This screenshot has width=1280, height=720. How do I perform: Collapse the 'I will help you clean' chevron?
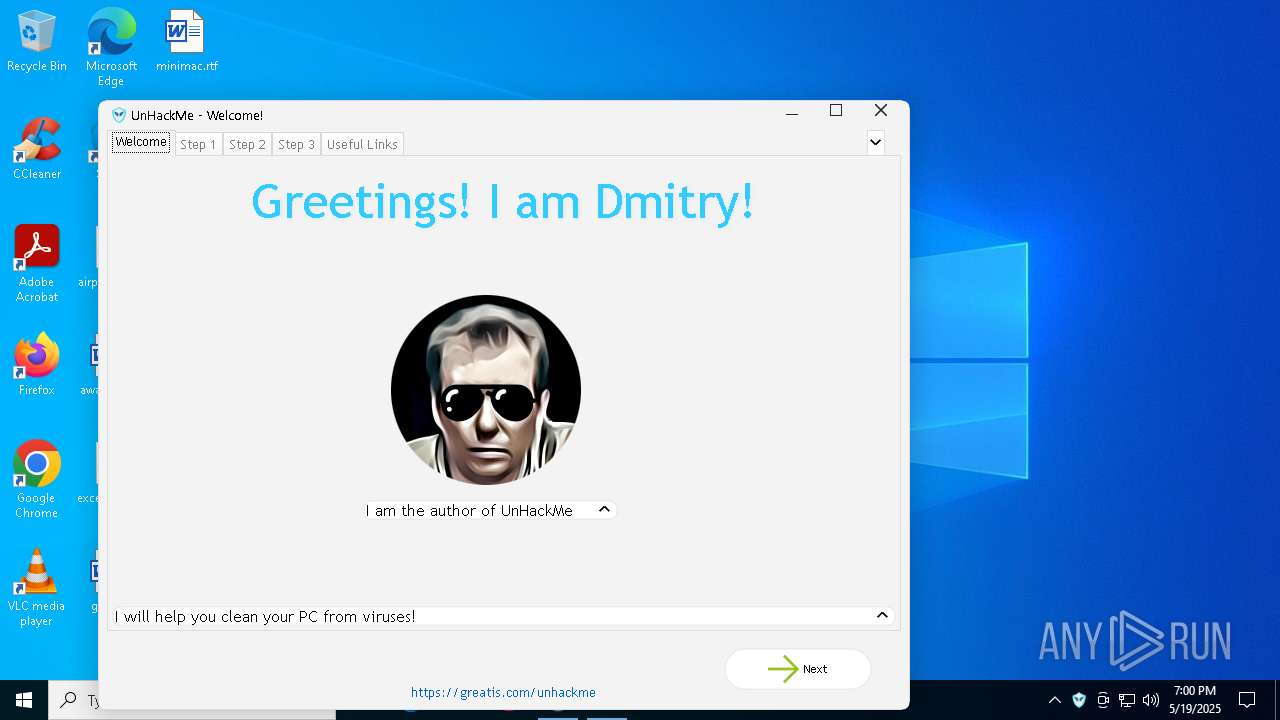coord(882,615)
